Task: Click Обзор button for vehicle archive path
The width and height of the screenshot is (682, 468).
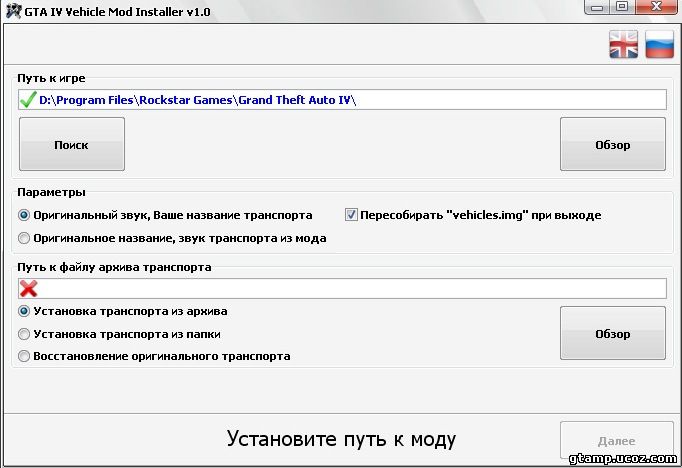Action: tap(613, 333)
